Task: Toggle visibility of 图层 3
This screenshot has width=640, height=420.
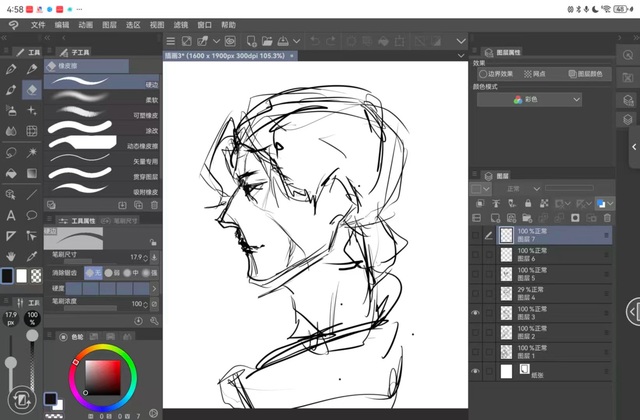Action: tap(475, 313)
